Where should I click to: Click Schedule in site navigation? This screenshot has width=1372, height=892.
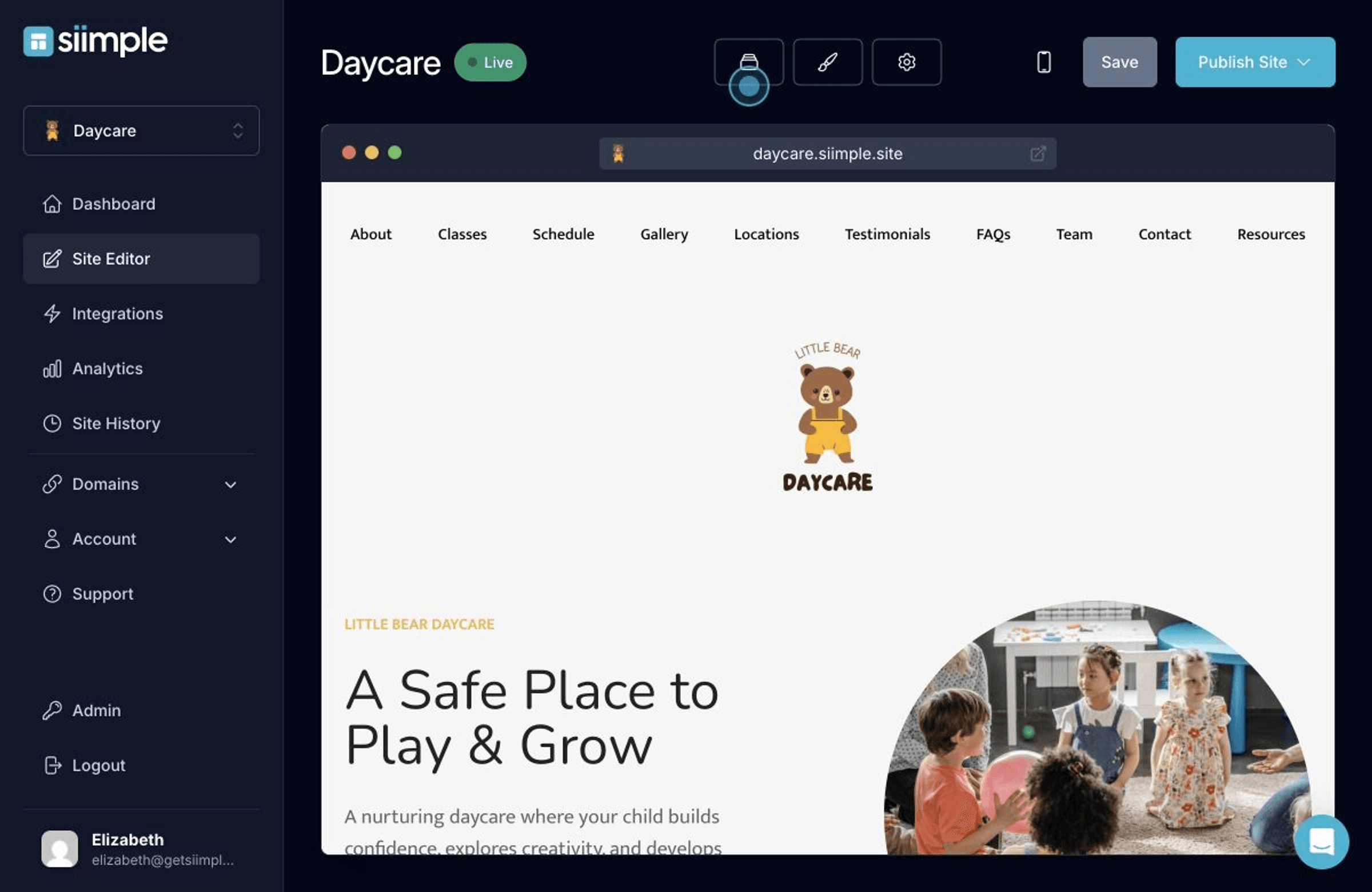[563, 234]
